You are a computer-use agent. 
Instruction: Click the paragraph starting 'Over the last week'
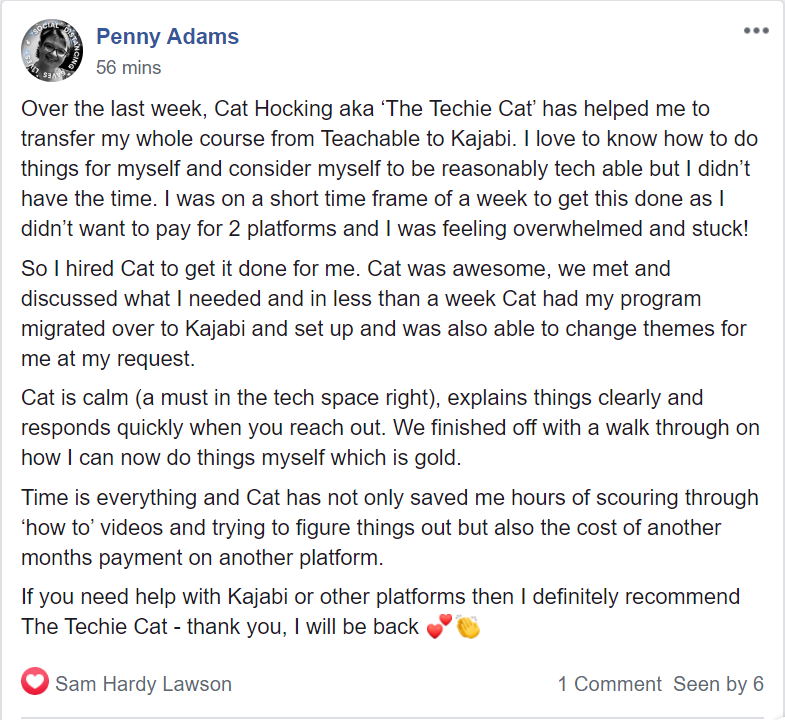[385, 168]
